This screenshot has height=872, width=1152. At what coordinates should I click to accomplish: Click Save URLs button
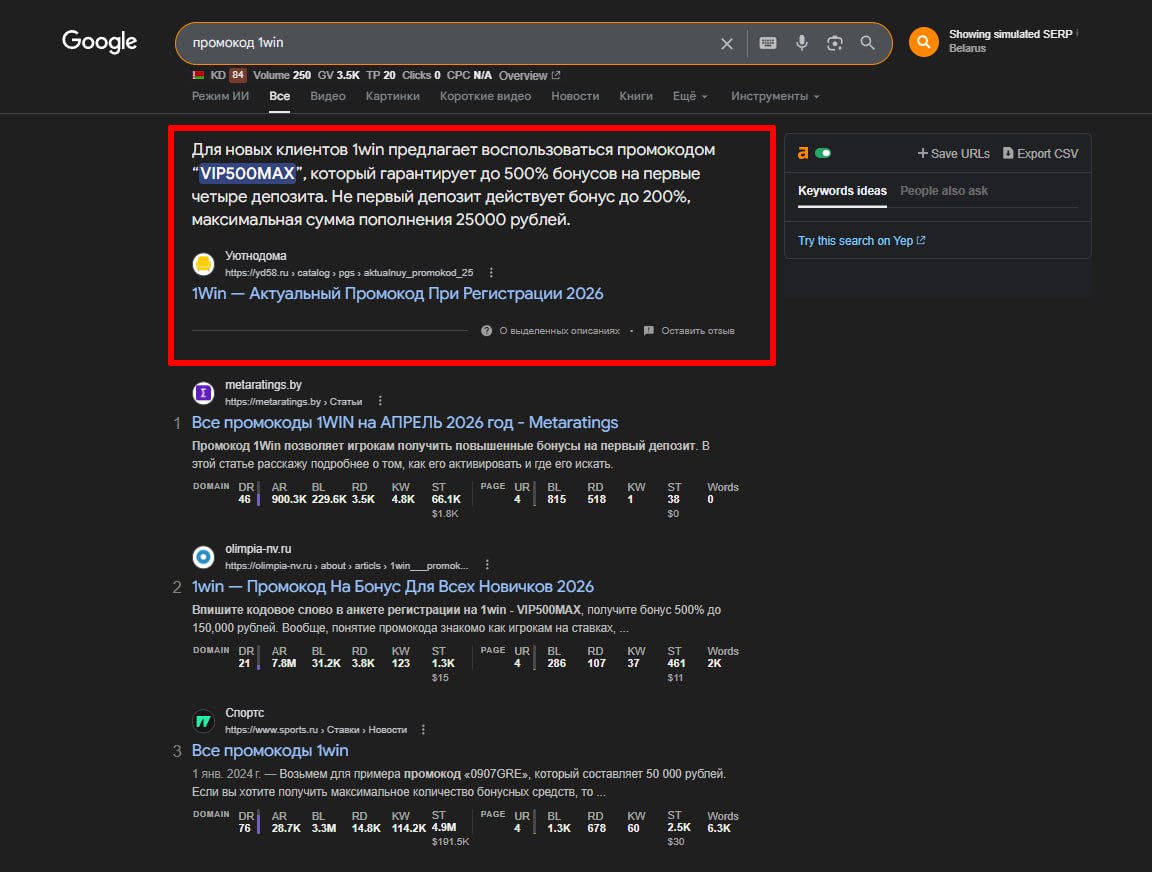(x=953, y=153)
